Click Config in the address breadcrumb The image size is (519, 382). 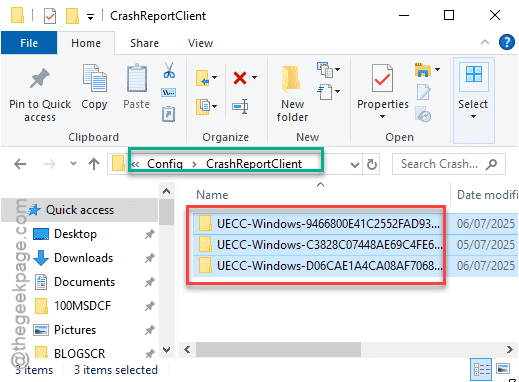click(165, 164)
